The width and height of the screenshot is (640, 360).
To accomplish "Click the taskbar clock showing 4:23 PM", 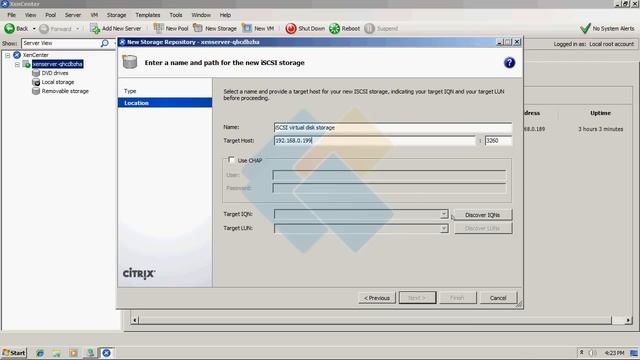I will 614,353.
